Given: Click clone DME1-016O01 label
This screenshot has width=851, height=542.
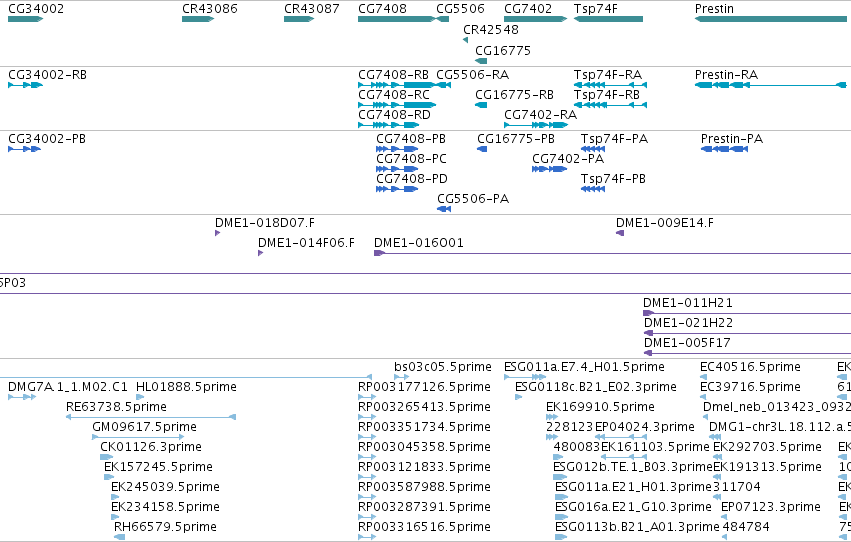Looking at the screenshot, I should (418, 243).
